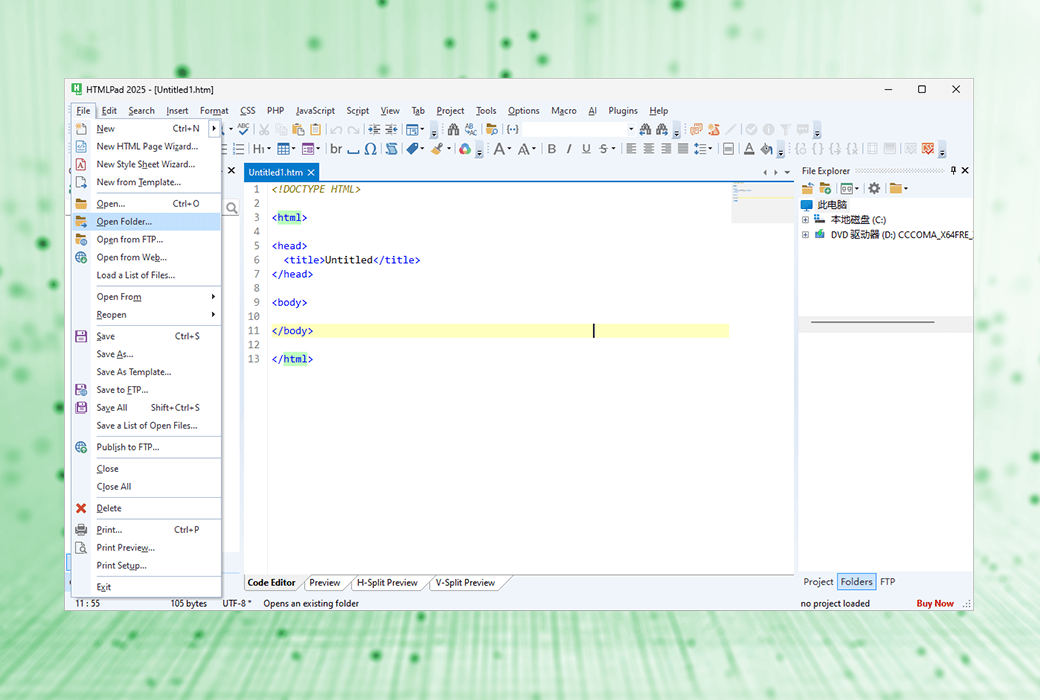Open the Plugins menu

pos(623,111)
